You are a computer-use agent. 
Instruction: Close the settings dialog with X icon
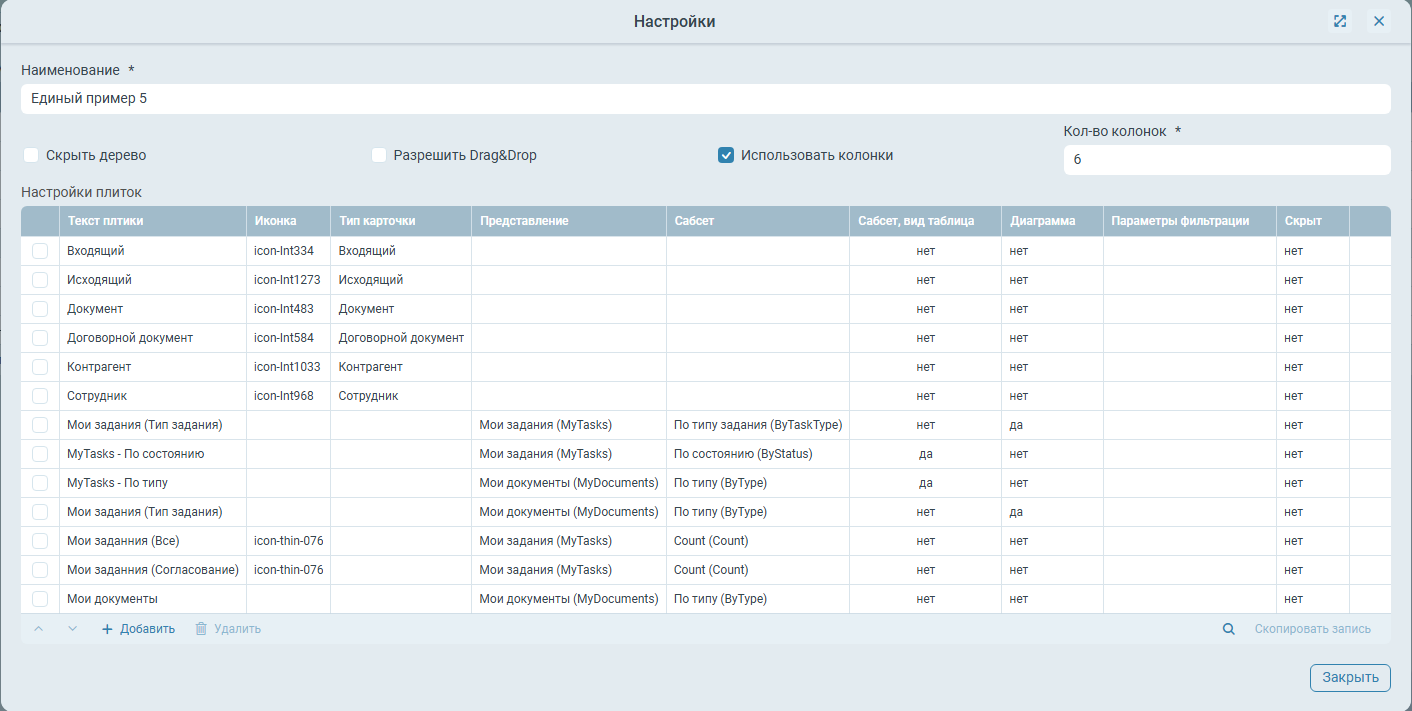tap(1379, 21)
